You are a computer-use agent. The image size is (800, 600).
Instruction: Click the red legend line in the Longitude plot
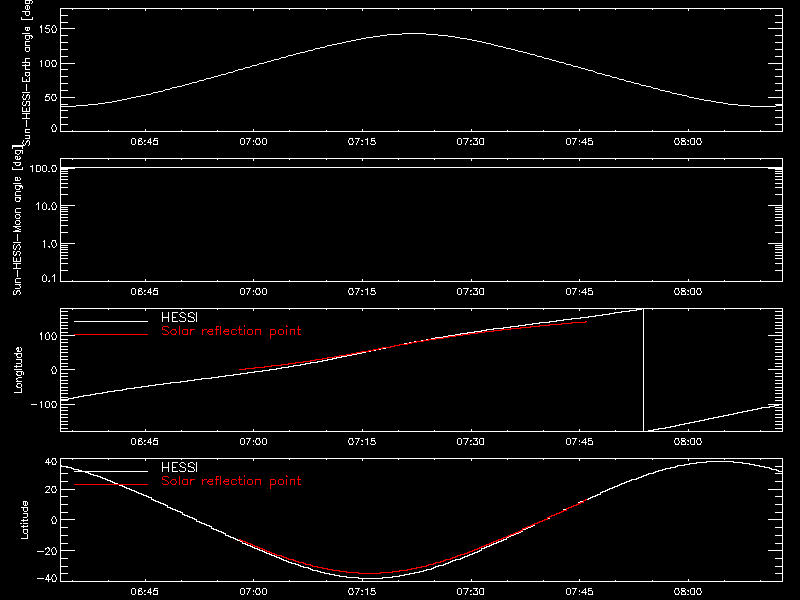point(111,335)
